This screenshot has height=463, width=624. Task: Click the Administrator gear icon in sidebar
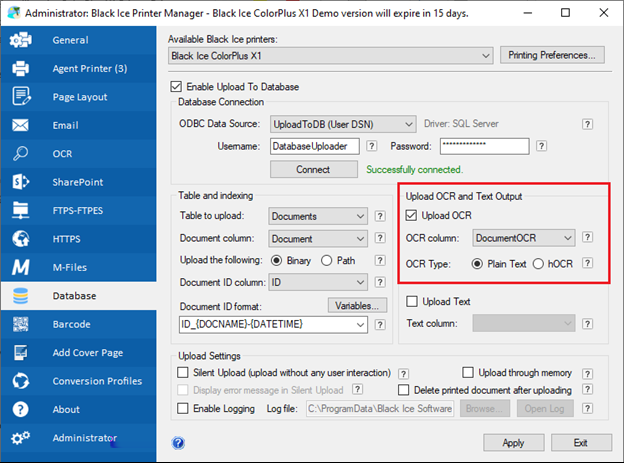(21, 438)
